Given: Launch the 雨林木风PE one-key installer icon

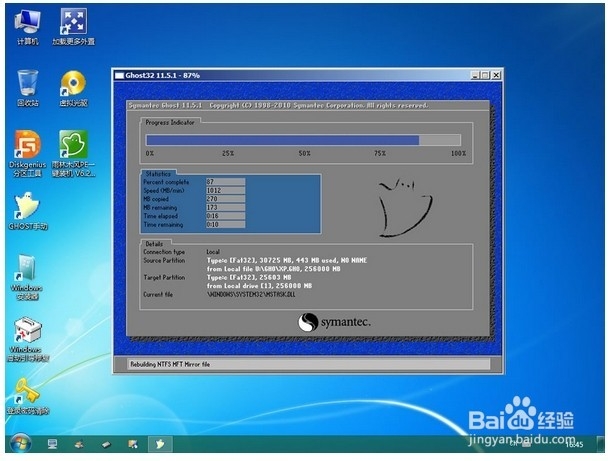Looking at the screenshot, I should tap(74, 154).
